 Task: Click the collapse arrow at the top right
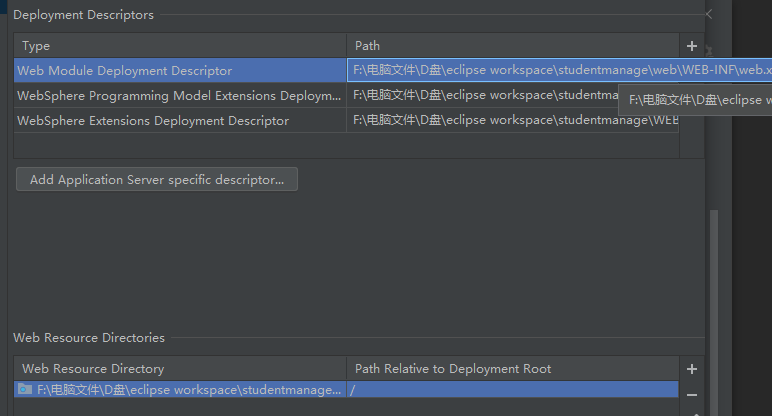coord(708,14)
